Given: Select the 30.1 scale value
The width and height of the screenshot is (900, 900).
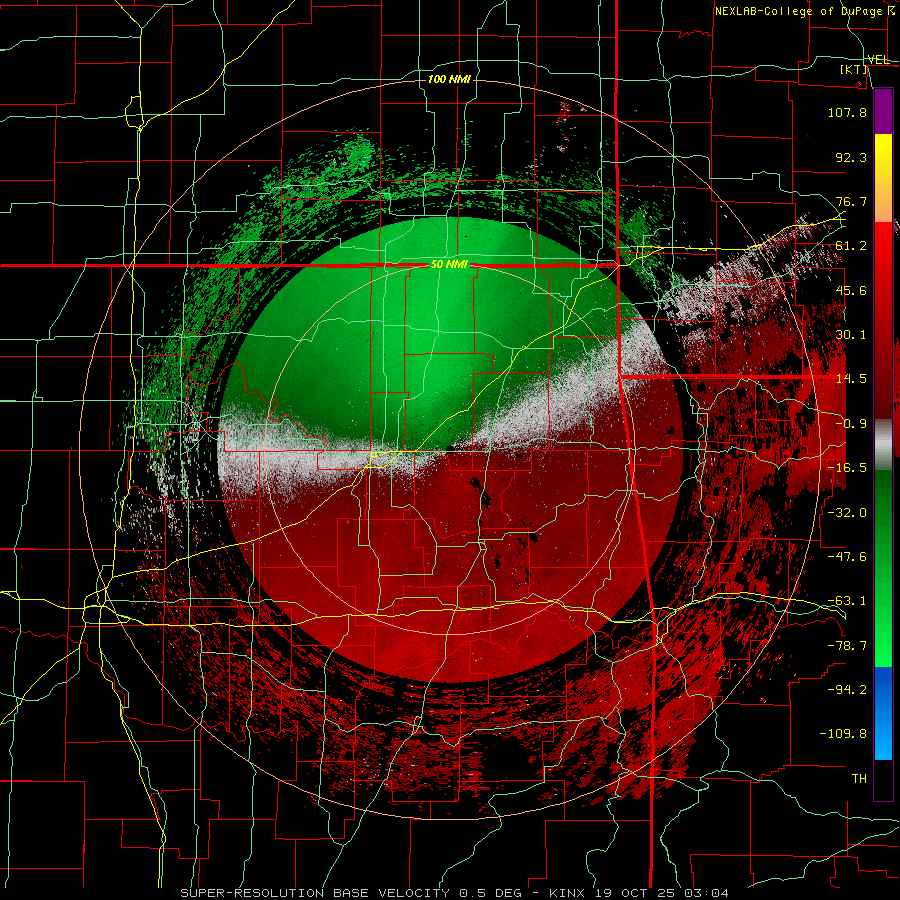Looking at the screenshot, I should [x=851, y=335].
